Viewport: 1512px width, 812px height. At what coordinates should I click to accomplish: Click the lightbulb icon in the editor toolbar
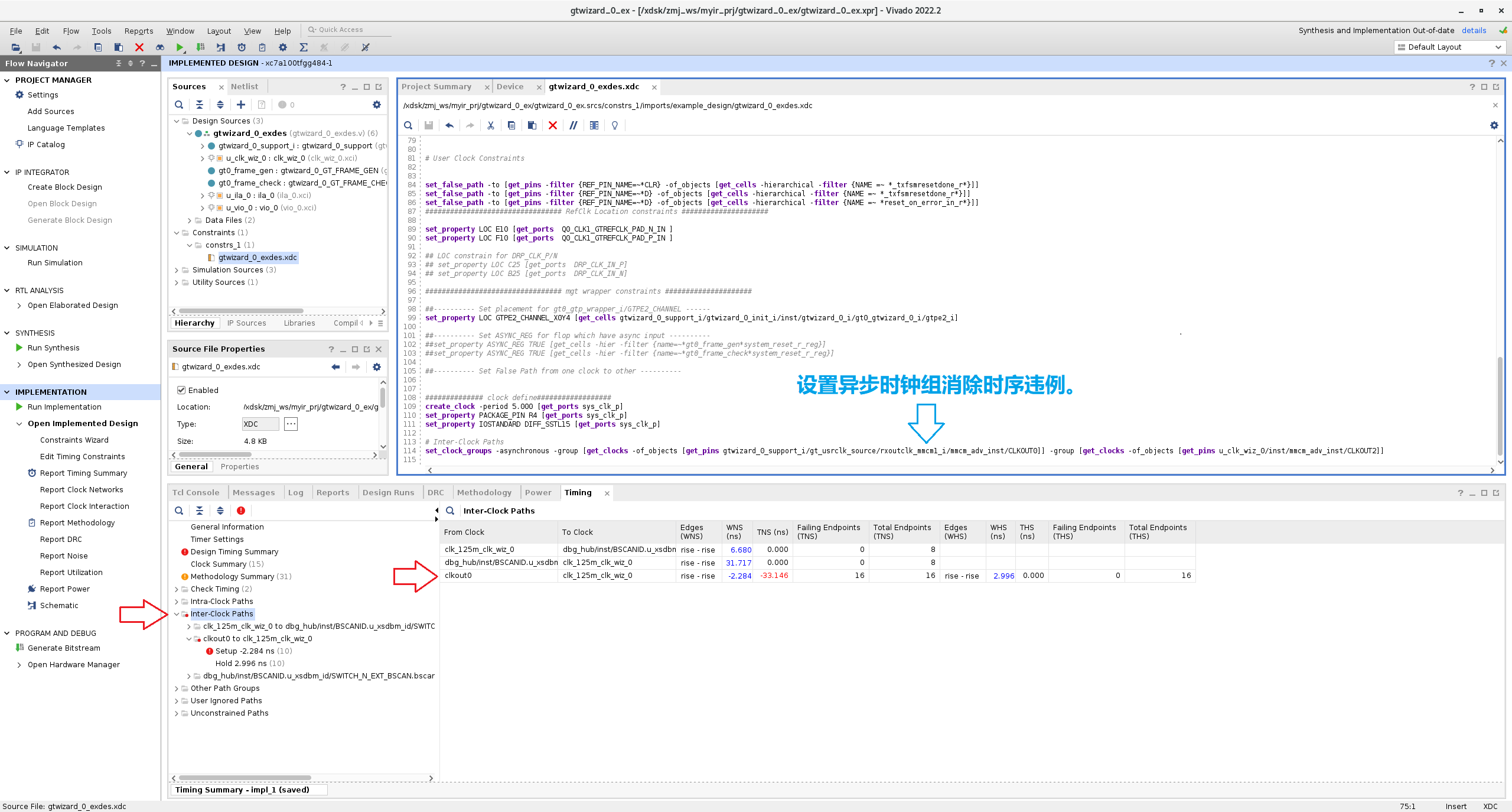pos(615,125)
